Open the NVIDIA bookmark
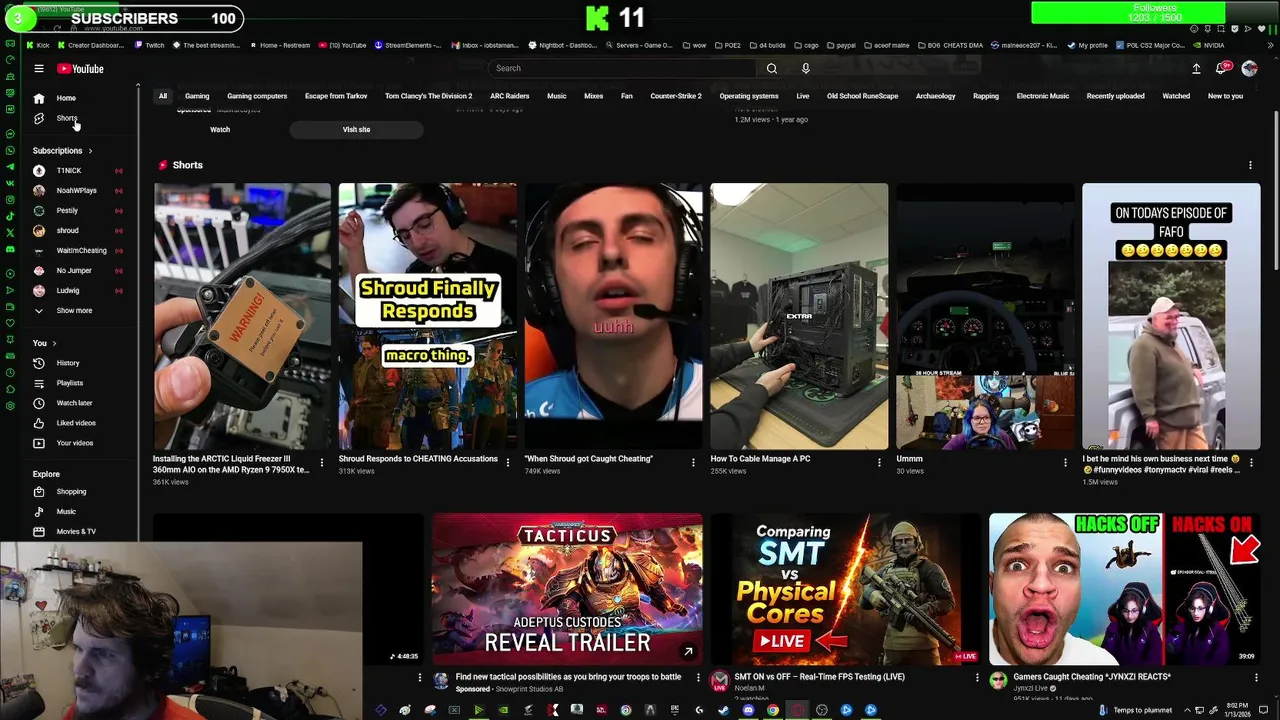The width and height of the screenshot is (1280, 720). (x=1208, y=45)
